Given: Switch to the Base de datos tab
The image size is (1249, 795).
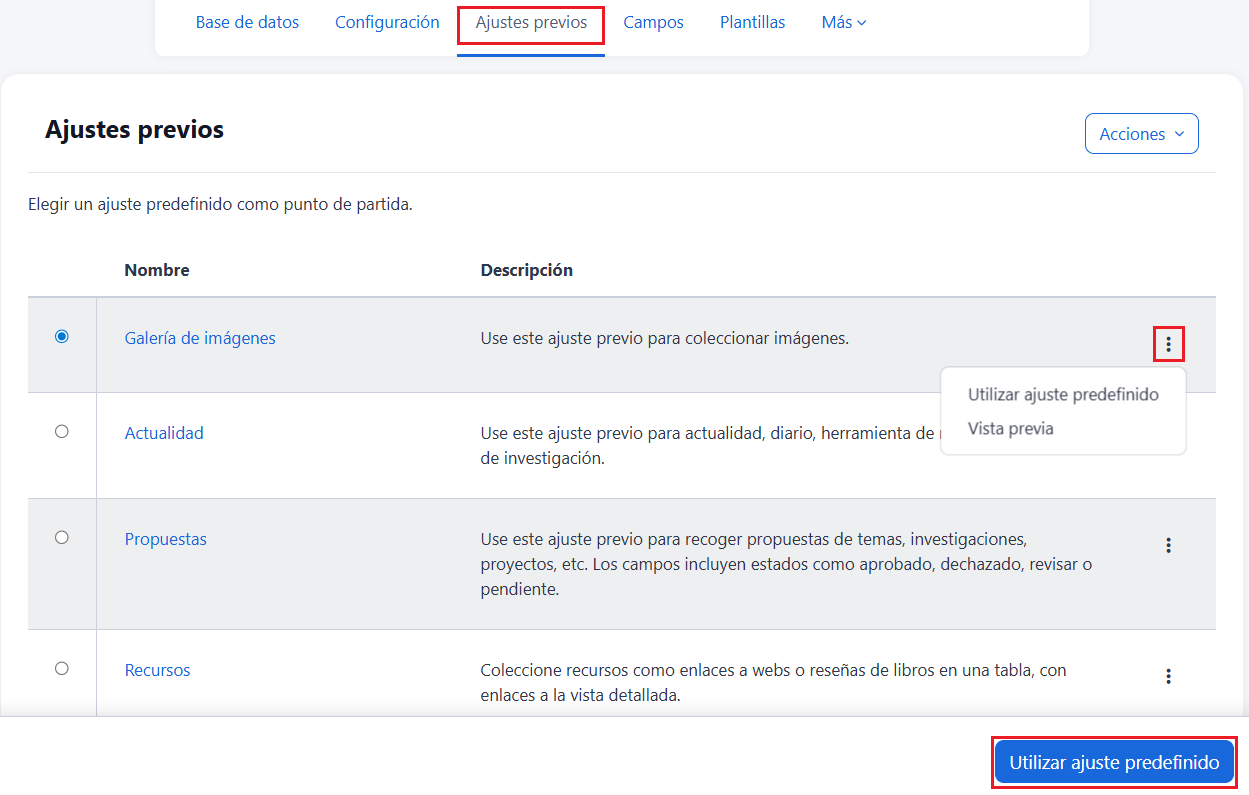Looking at the screenshot, I should coord(247,22).
